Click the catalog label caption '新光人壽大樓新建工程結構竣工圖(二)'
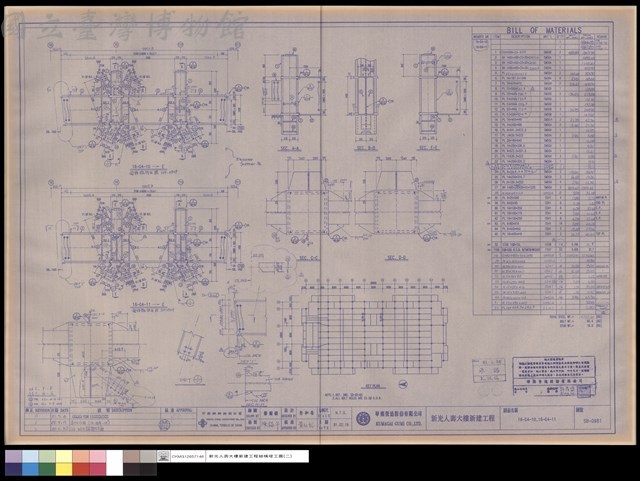 tap(250, 457)
